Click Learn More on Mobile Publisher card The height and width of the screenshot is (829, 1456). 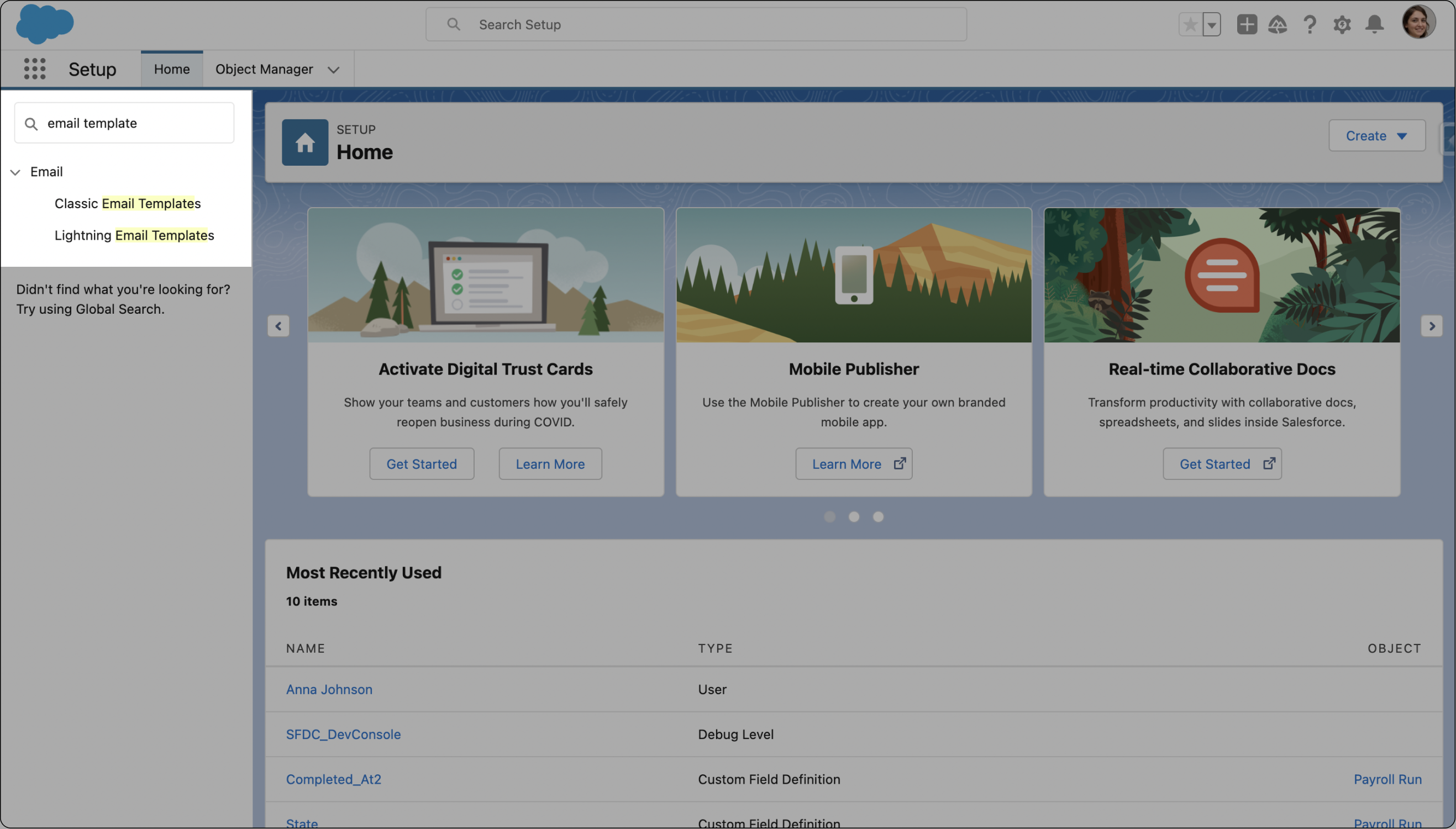[853, 463]
